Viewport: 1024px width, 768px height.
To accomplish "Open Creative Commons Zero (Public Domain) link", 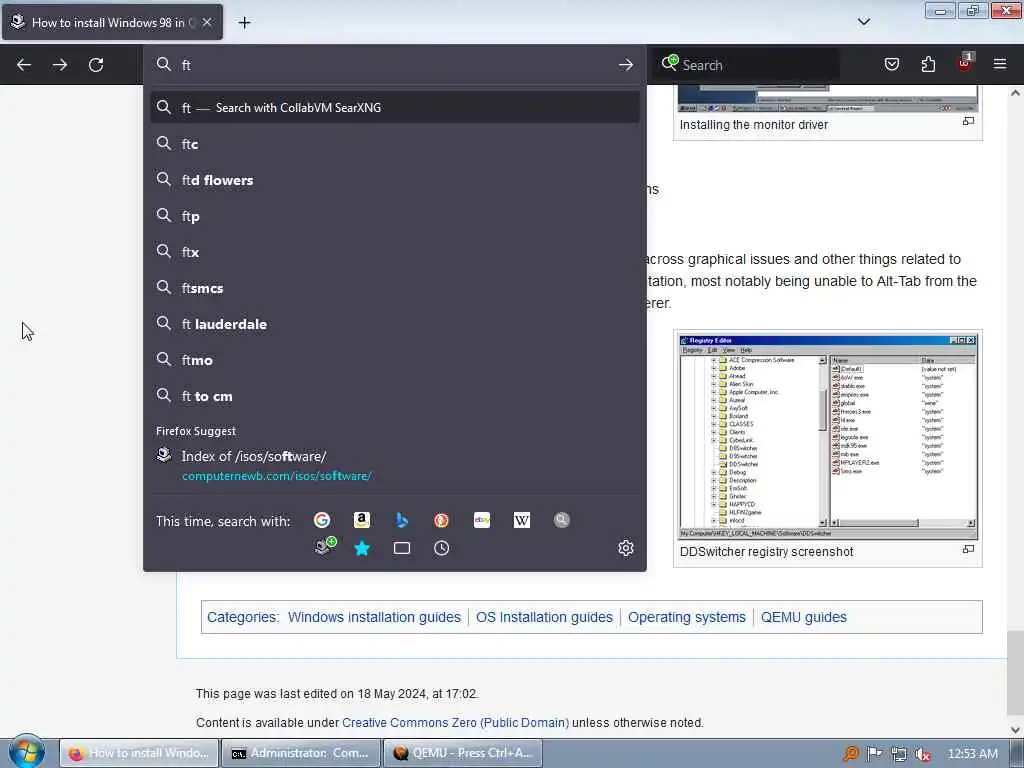I will point(455,723).
